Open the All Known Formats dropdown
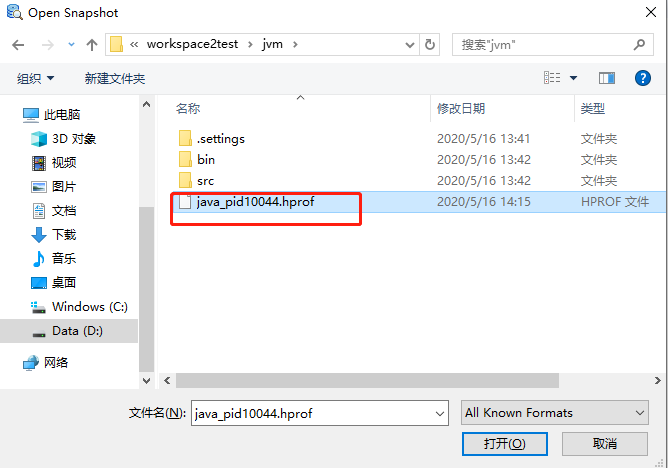The width and height of the screenshot is (668, 468). [x=555, y=413]
